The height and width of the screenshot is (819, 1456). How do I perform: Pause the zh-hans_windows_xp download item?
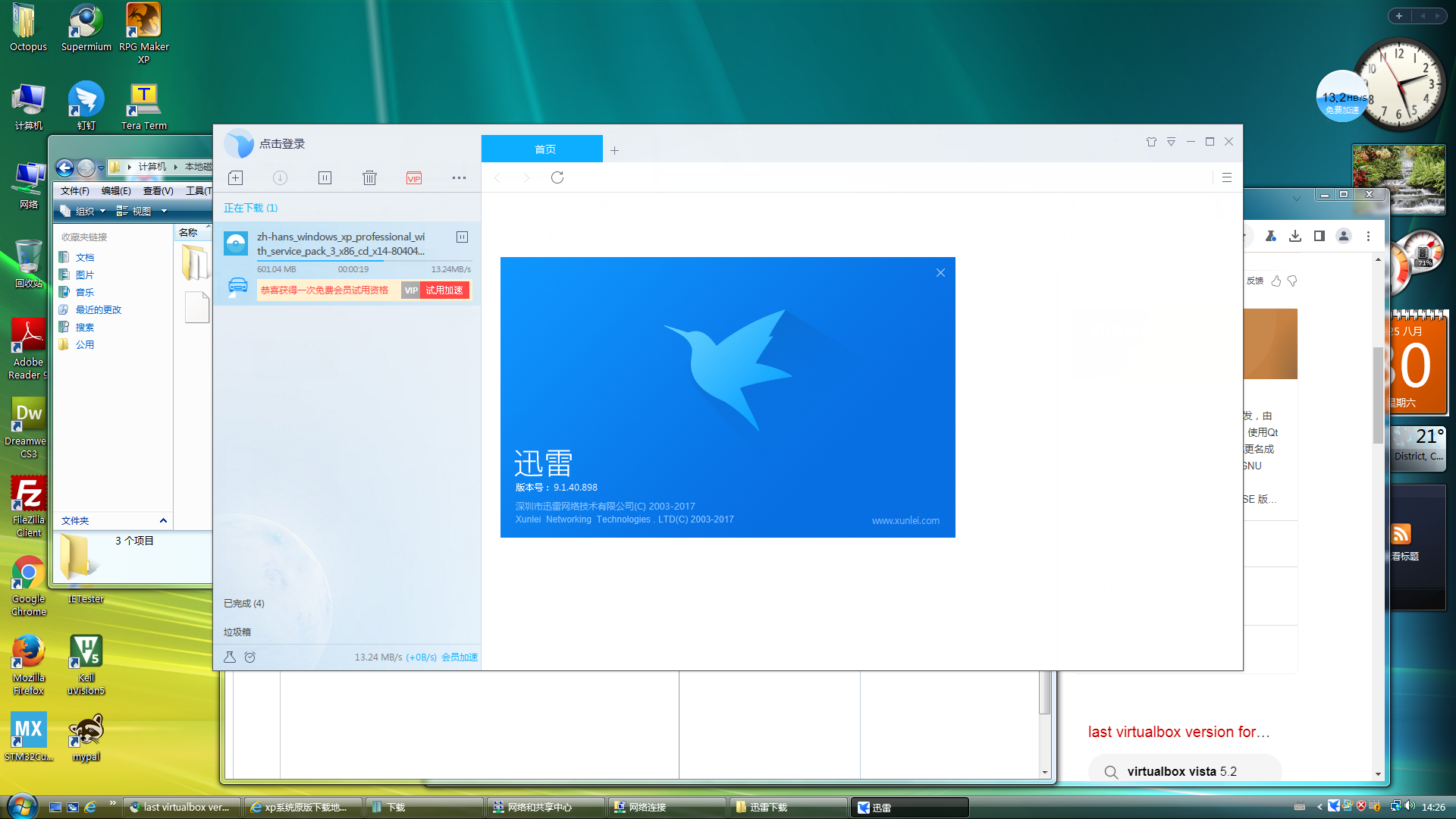point(462,237)
